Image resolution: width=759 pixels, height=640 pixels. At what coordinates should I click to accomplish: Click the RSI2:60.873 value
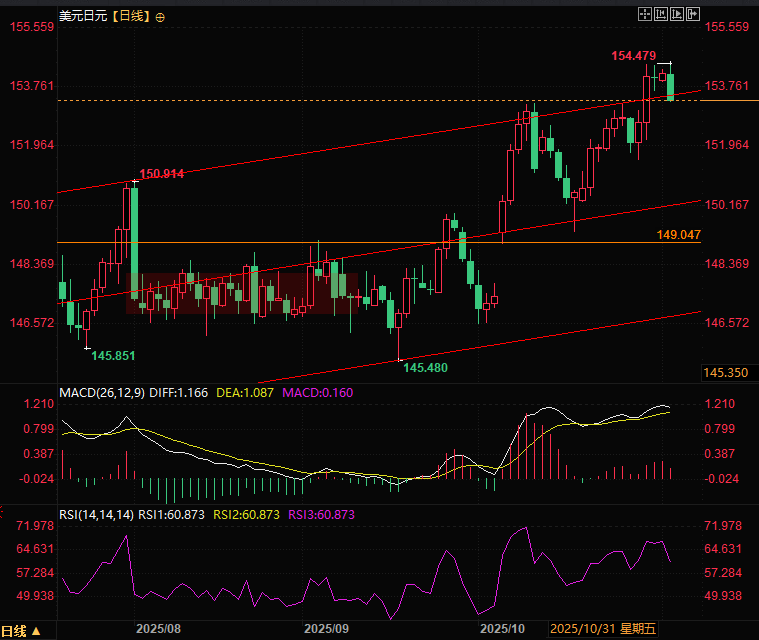[x=246, y=515]
